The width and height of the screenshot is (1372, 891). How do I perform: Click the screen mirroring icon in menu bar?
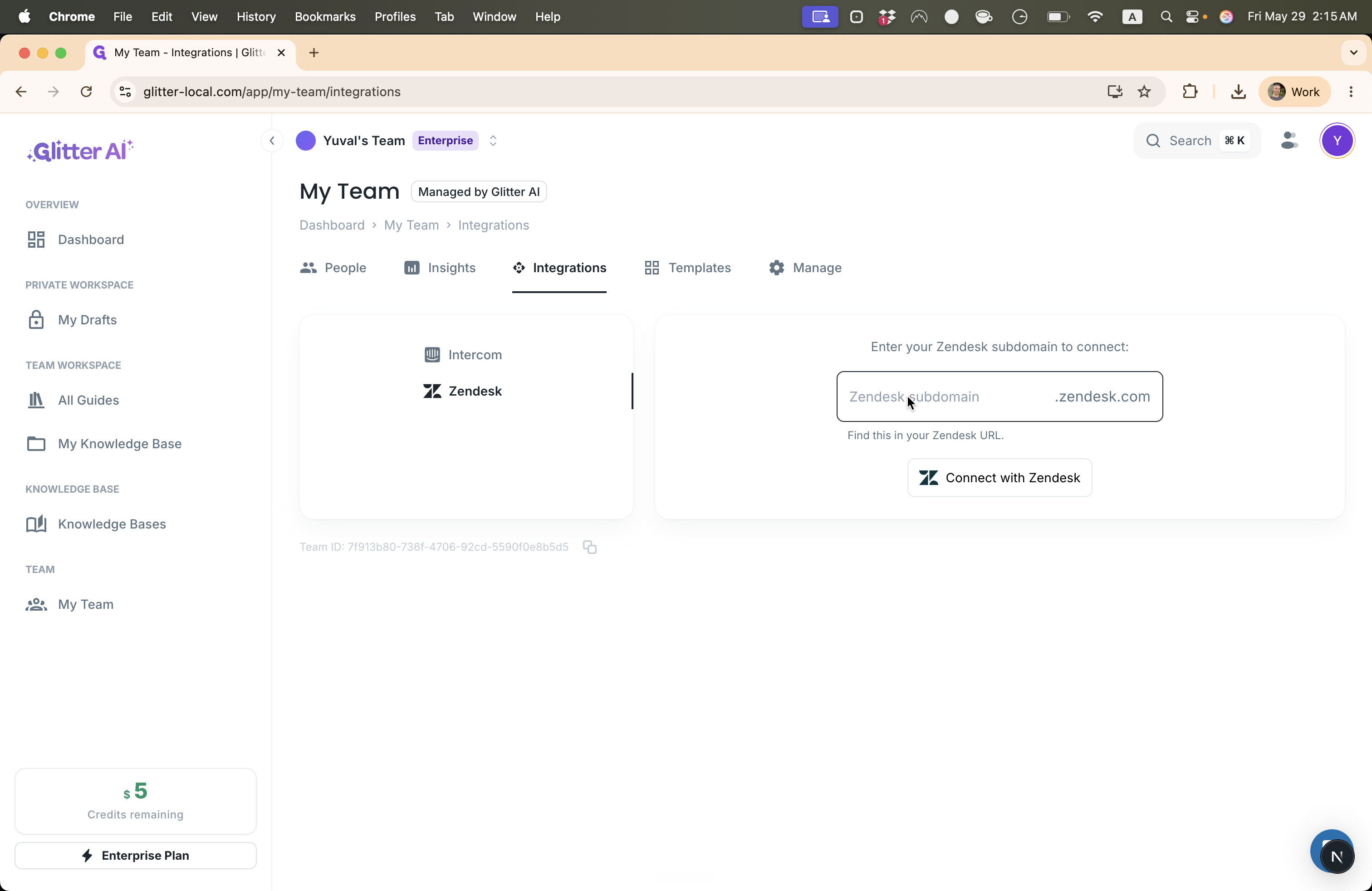point(820,17)
